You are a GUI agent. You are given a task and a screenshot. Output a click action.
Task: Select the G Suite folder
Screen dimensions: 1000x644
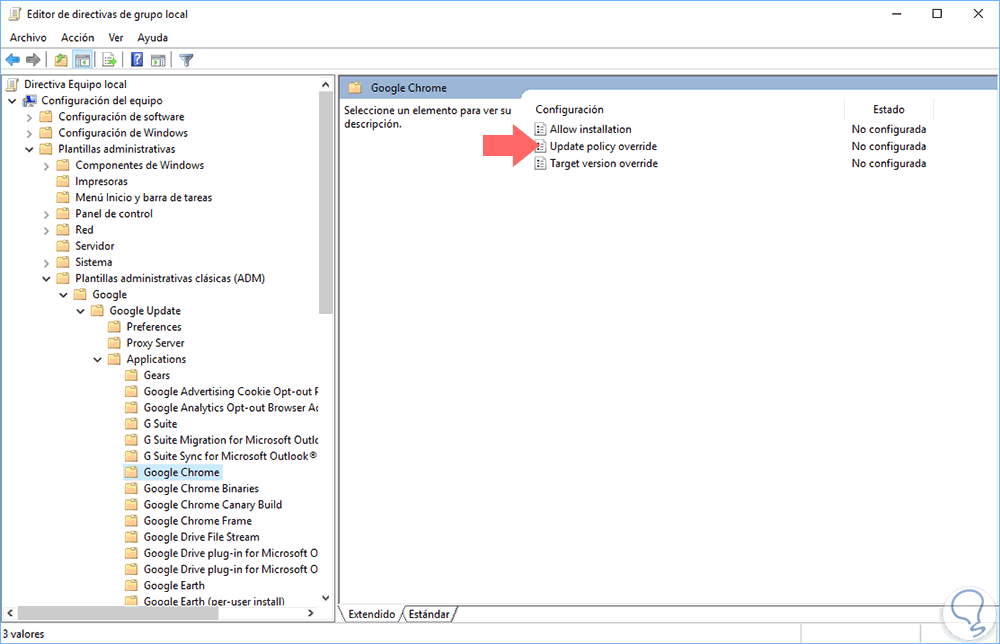tap(160, 424)
